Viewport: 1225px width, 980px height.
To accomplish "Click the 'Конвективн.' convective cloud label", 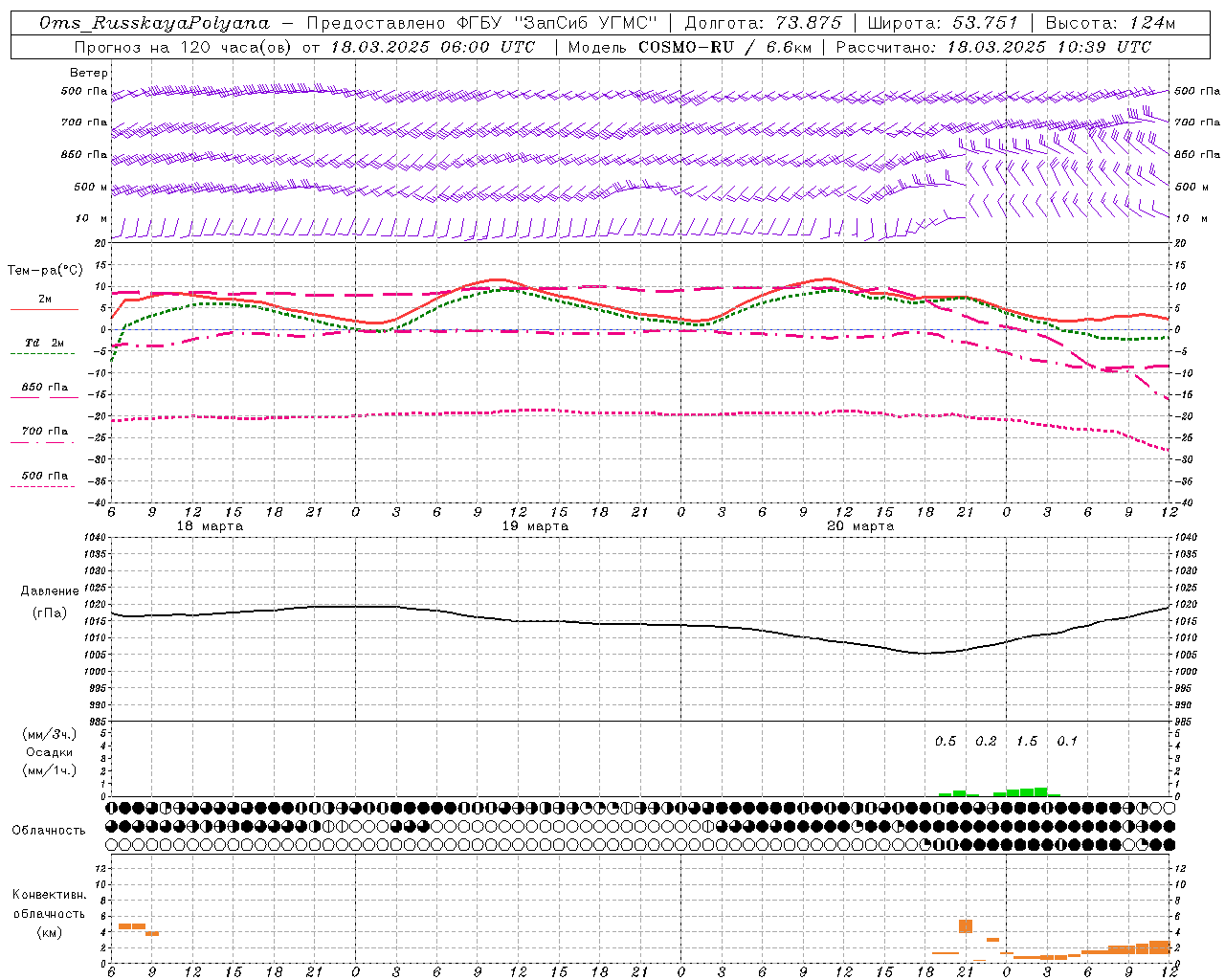I will point(49,895).
